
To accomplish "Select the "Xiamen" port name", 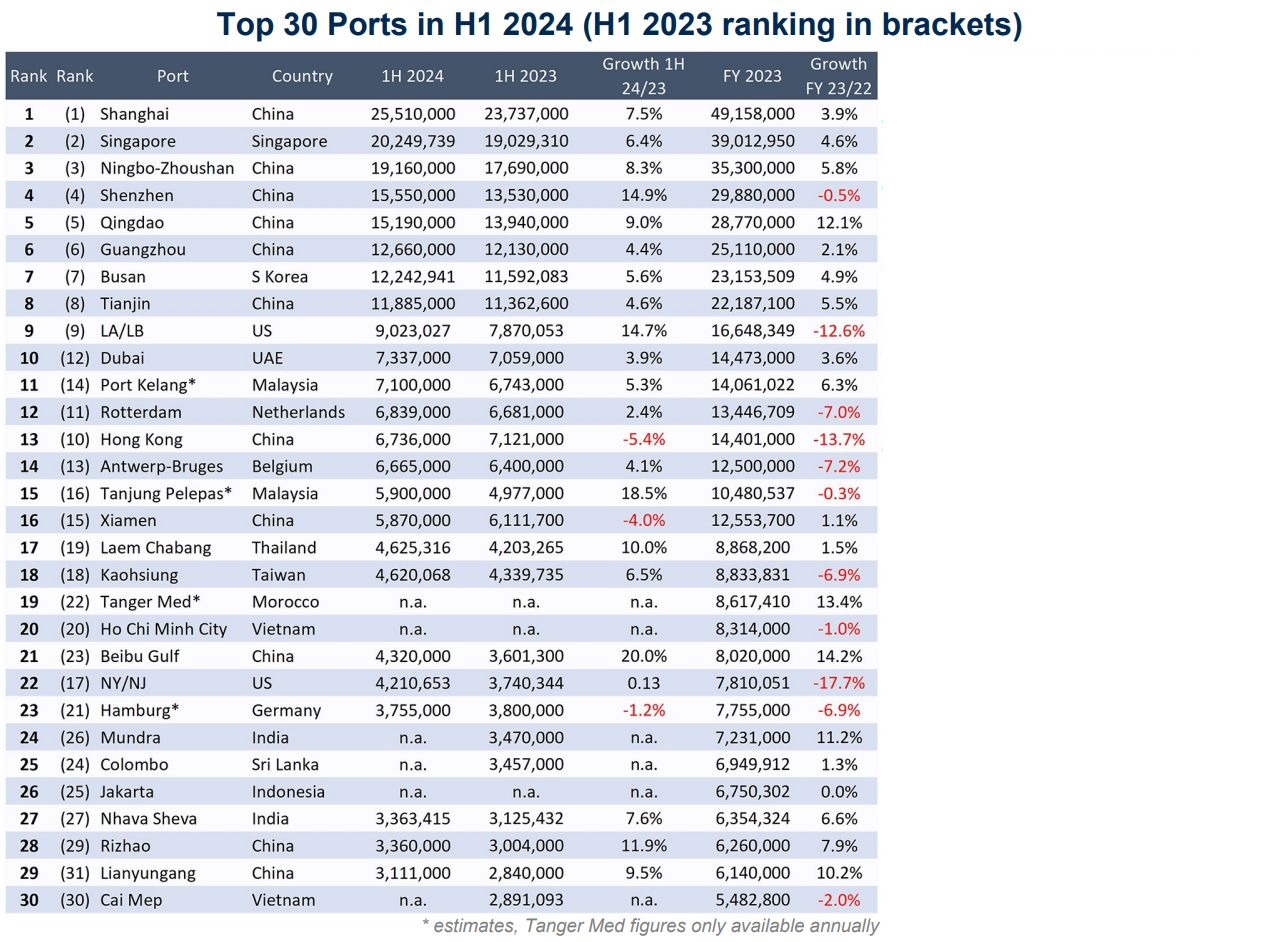I will [x=128, y=520].
